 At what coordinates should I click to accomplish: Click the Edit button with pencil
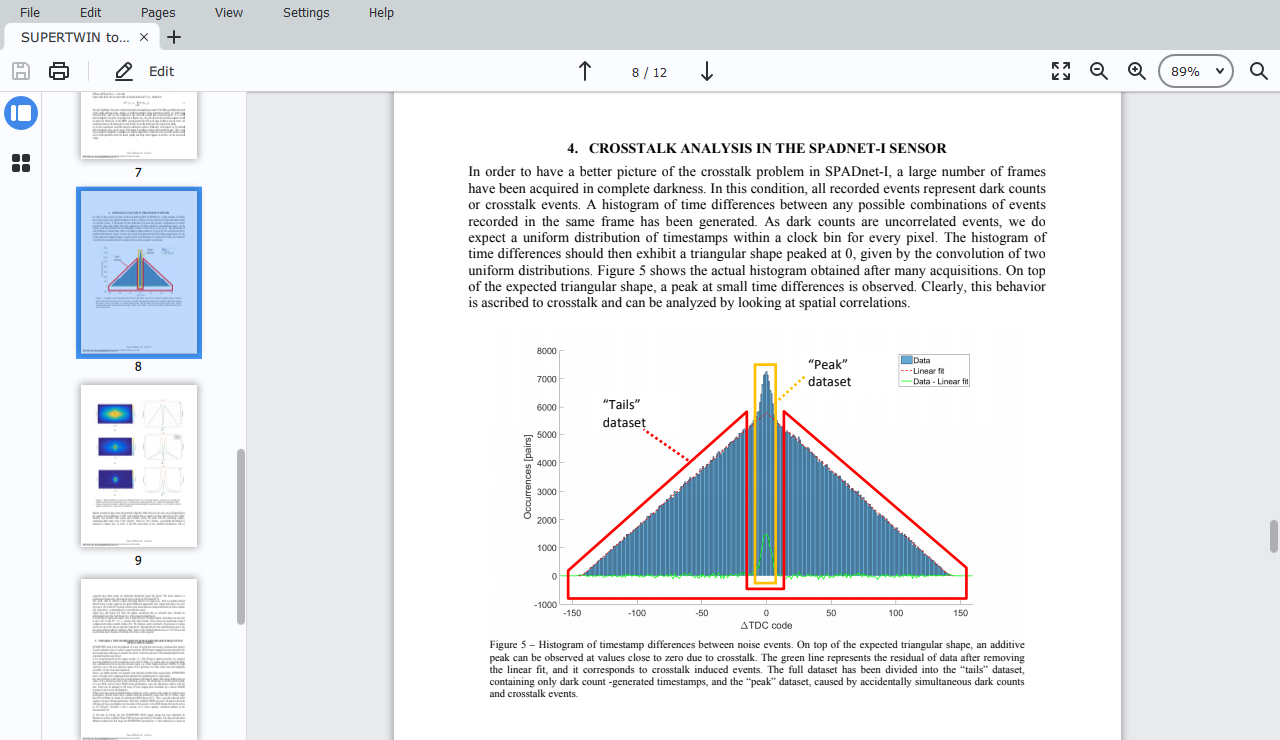(145, 71)
